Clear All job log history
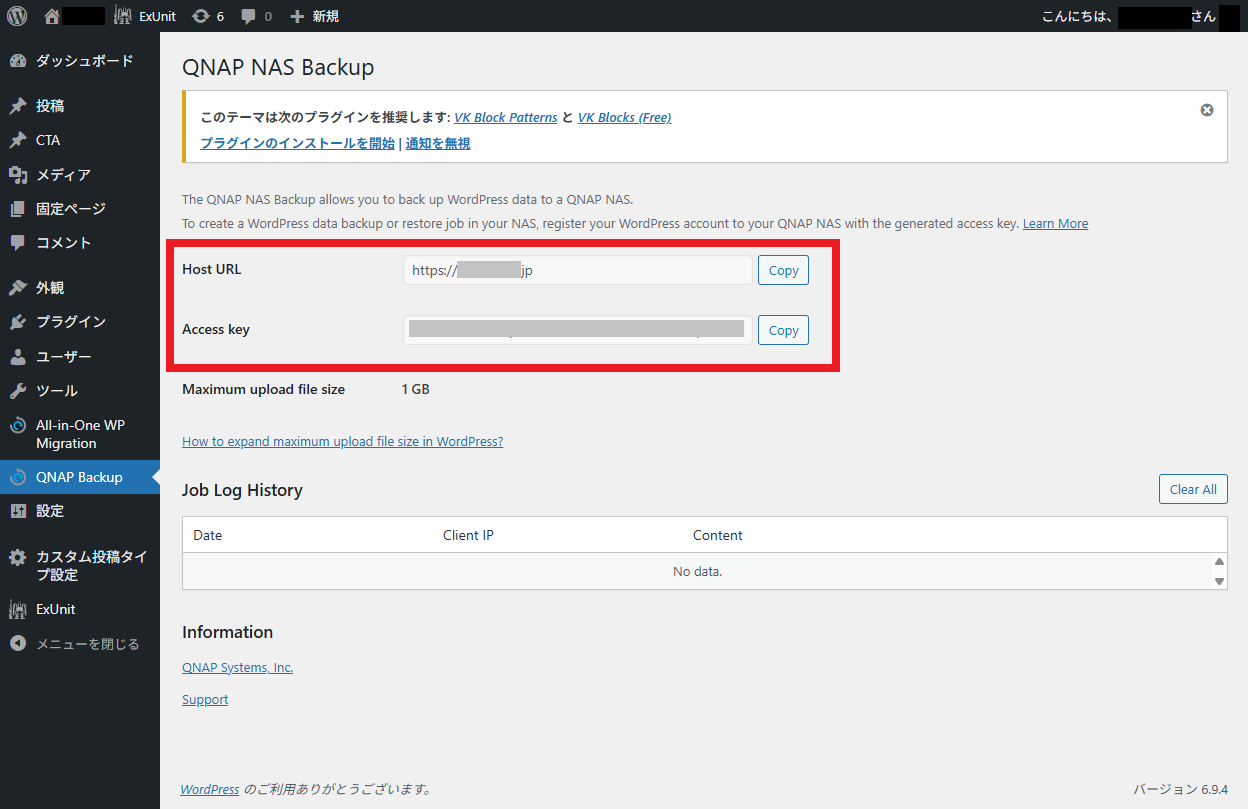This screenshot has height=809, width=1248. tap(1193, 489)
